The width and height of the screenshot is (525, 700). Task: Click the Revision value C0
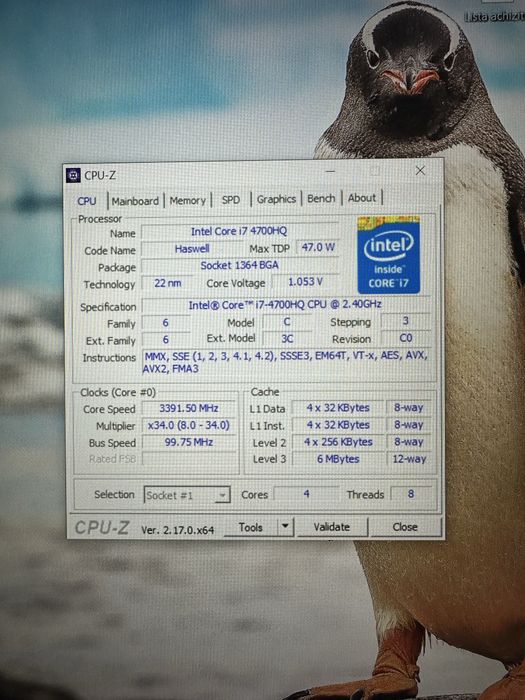tap(405, 338)
